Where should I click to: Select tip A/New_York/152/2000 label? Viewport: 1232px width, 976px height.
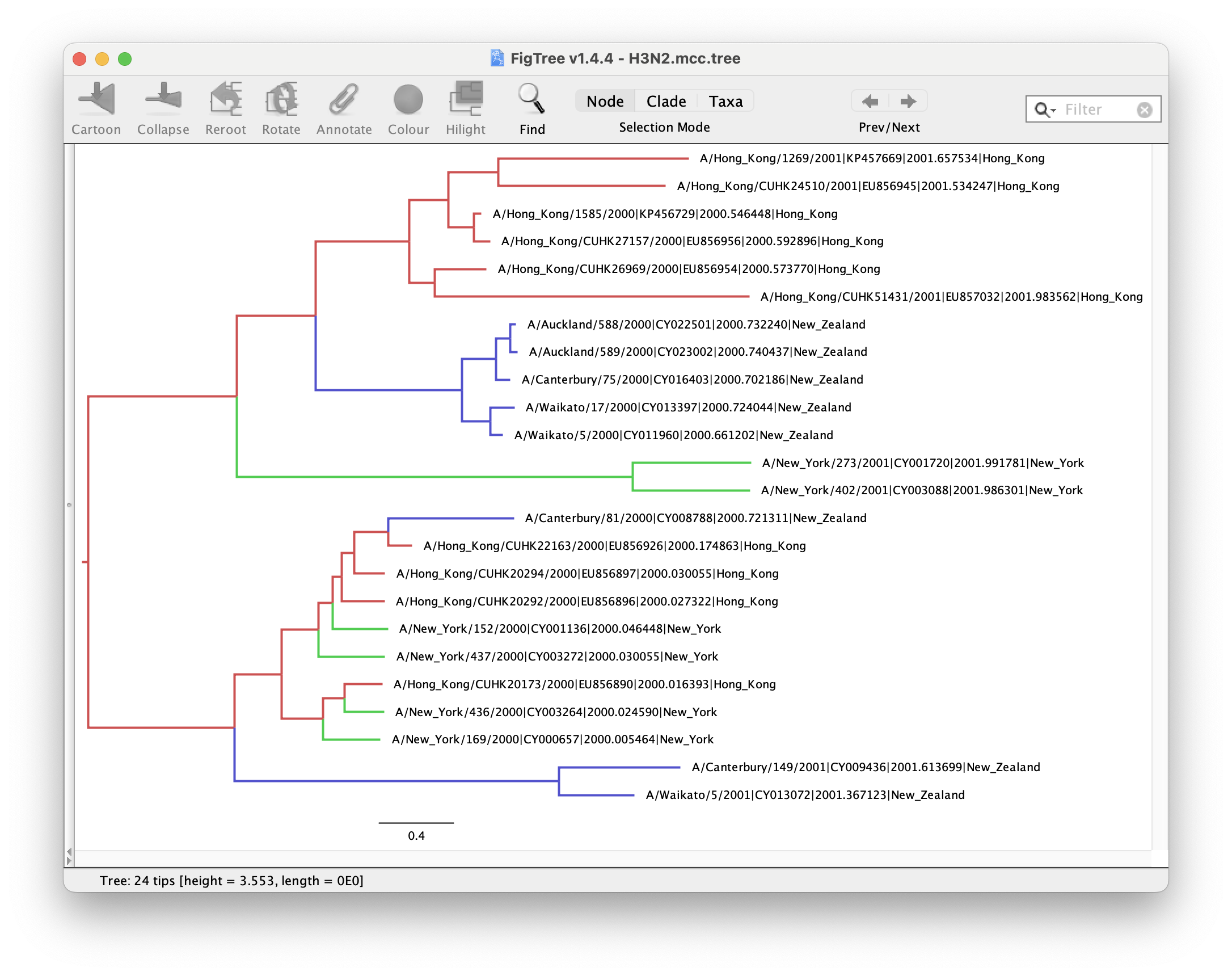560,629
